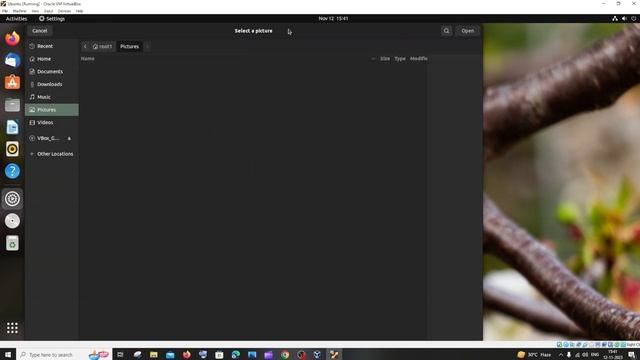Open the clock showing Nov 12 15:41
The width and height of the screenshot is (640, 360).
pos(333,18)
